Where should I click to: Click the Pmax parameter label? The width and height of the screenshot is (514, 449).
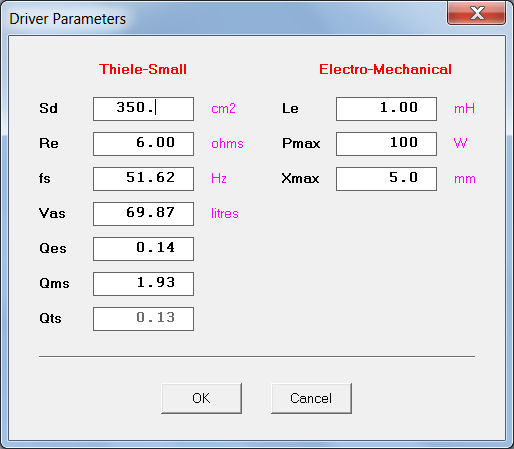pyautogui.click(x=301, y=144)
